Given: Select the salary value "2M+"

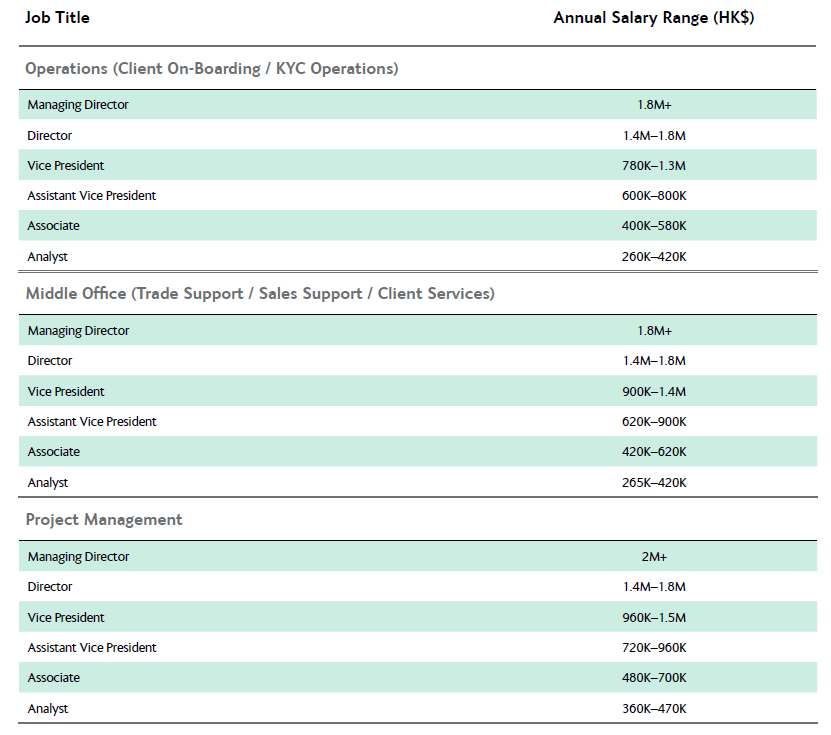Looking at the screenshot, I should [x=654, y=557].
